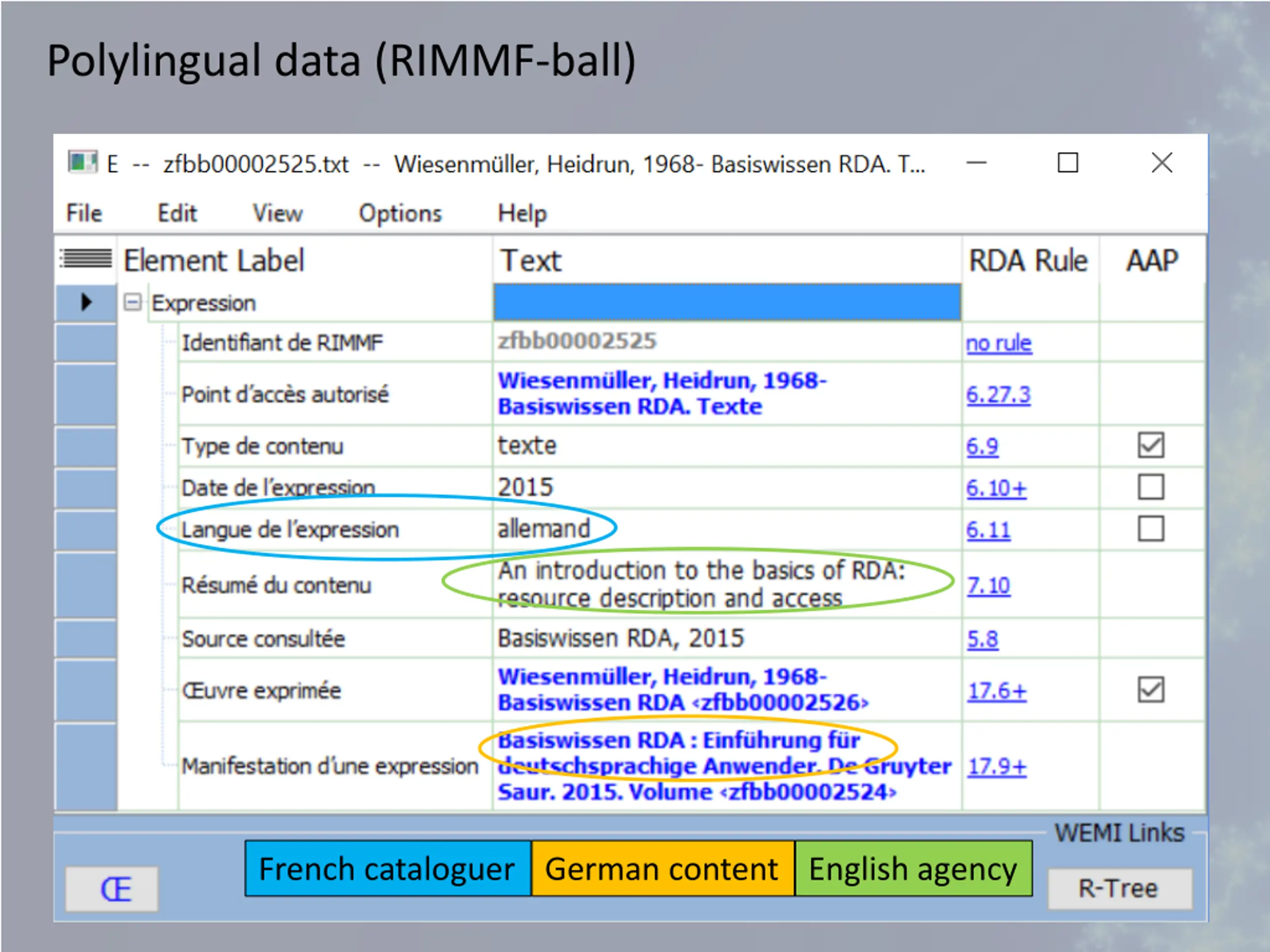Select the 'Œuvre exprimée' row label

(261, 690)
